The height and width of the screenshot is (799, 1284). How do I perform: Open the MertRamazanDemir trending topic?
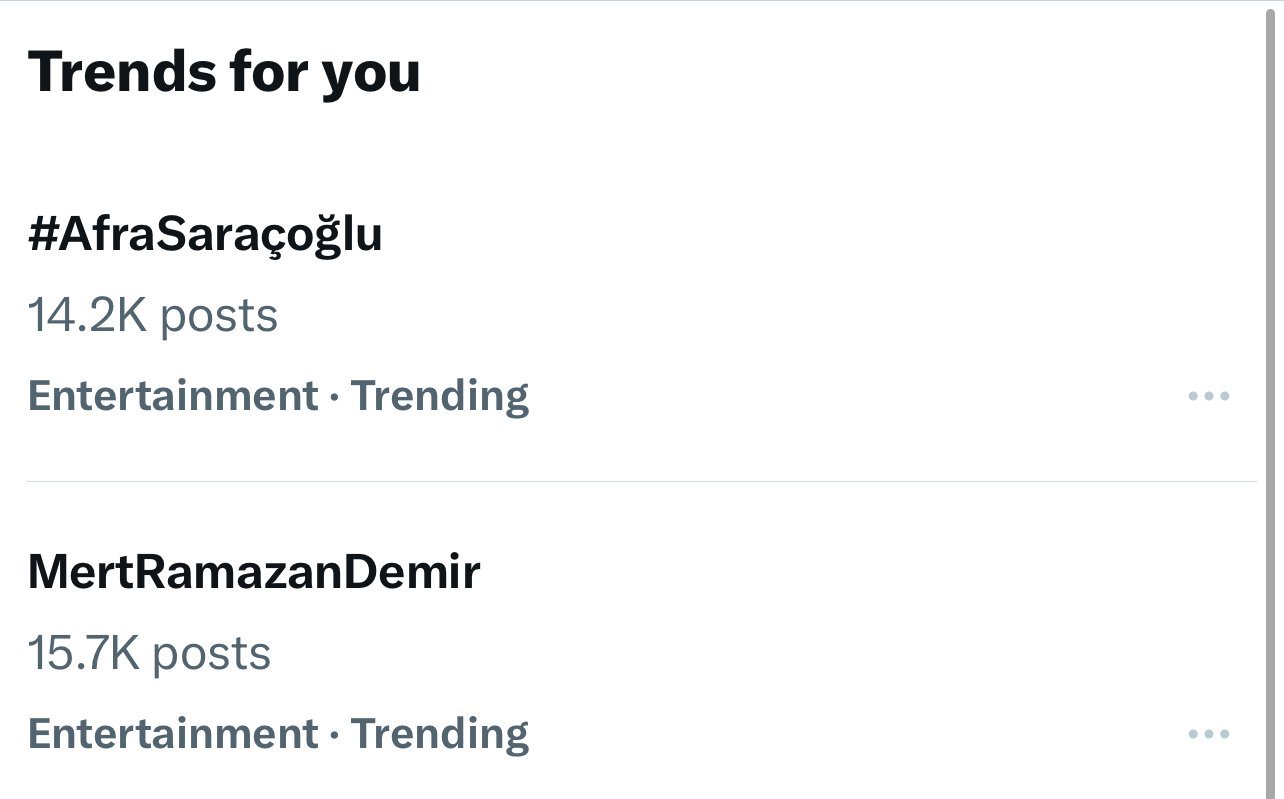[254, 572]
